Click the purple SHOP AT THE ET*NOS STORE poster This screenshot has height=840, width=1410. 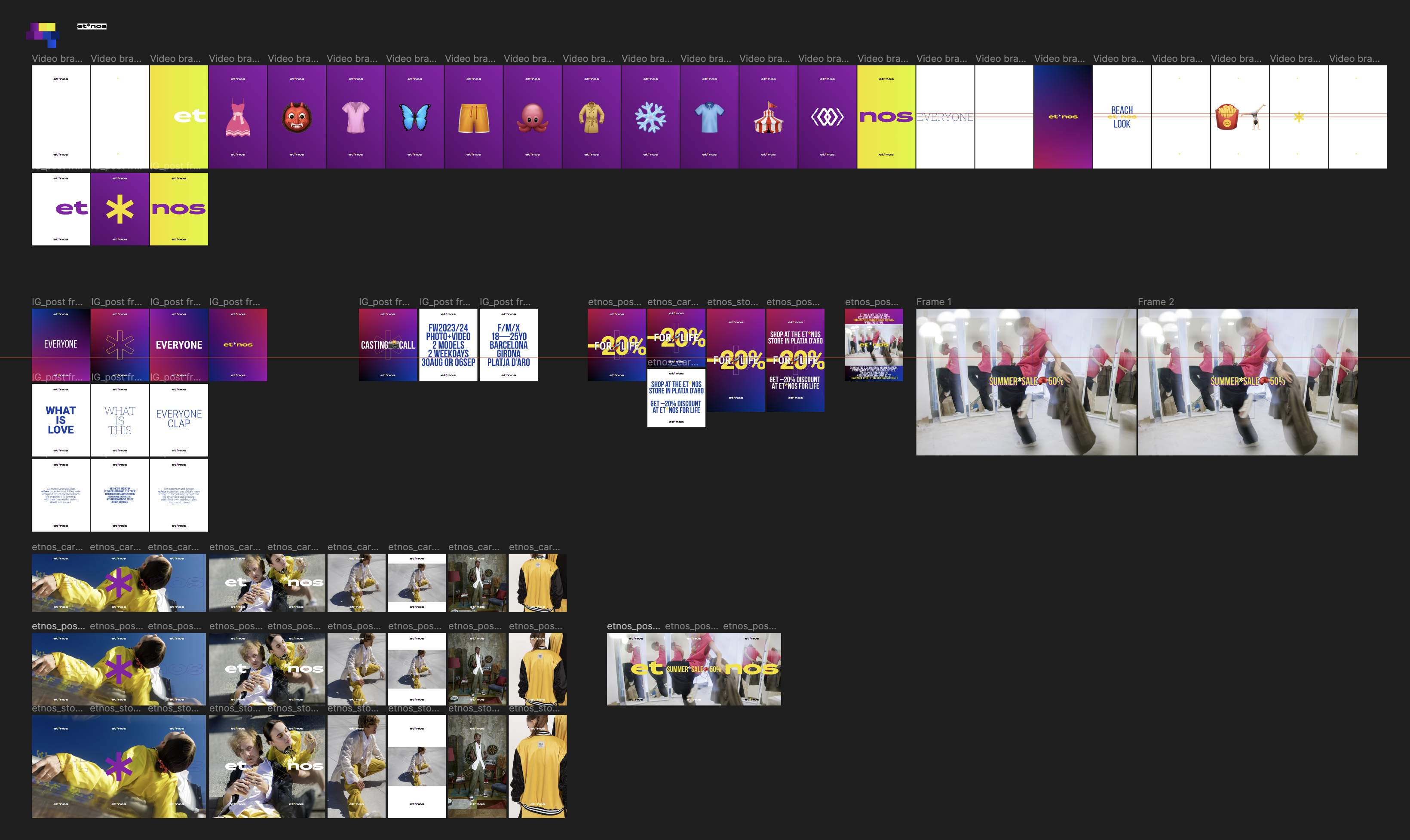tap(795, 360)
